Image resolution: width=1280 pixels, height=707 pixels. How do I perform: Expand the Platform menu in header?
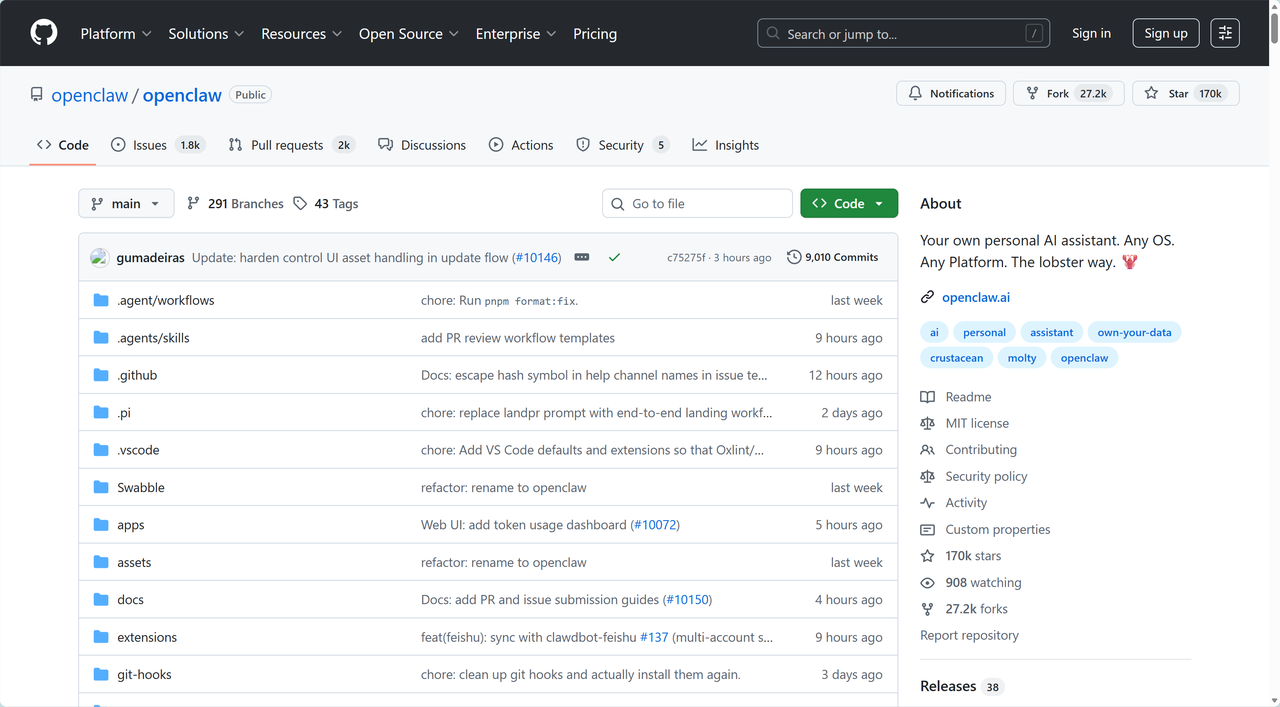116,33
